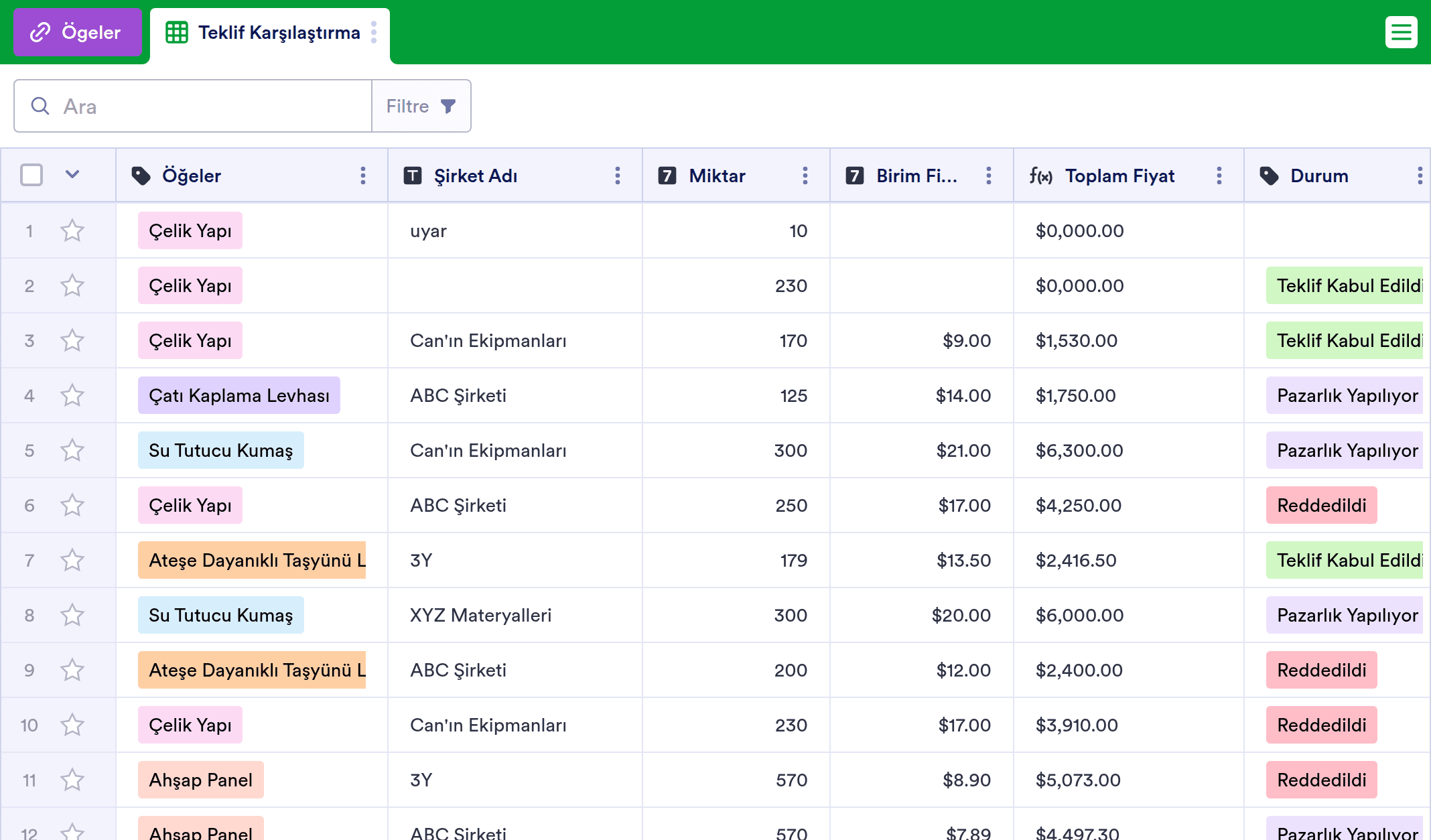The height and width of the screenshot is (840, 1431).
Task: Open Öğeler column options menu
Action: [363, 176]
